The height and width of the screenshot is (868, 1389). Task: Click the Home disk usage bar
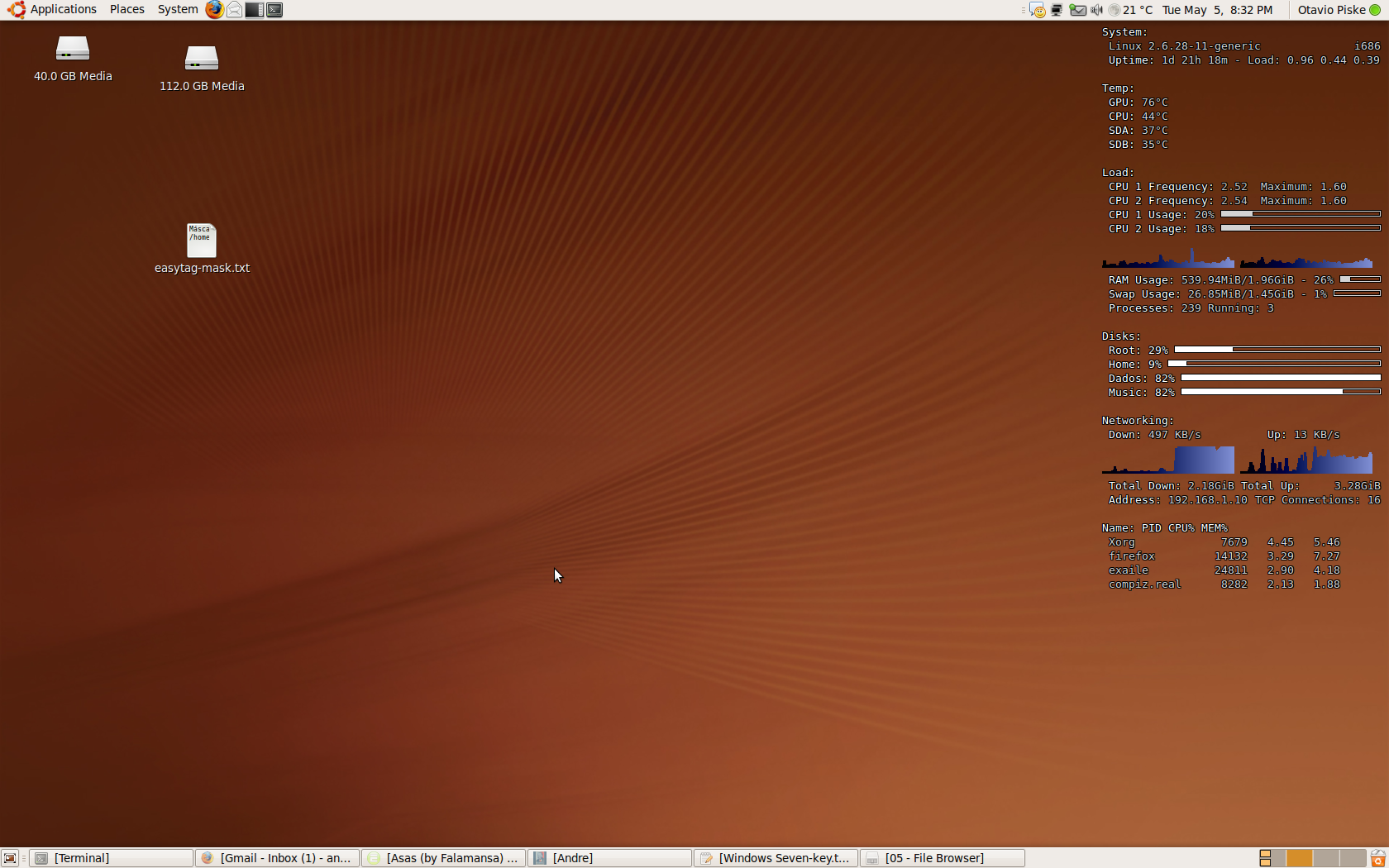coord(1274,364)
